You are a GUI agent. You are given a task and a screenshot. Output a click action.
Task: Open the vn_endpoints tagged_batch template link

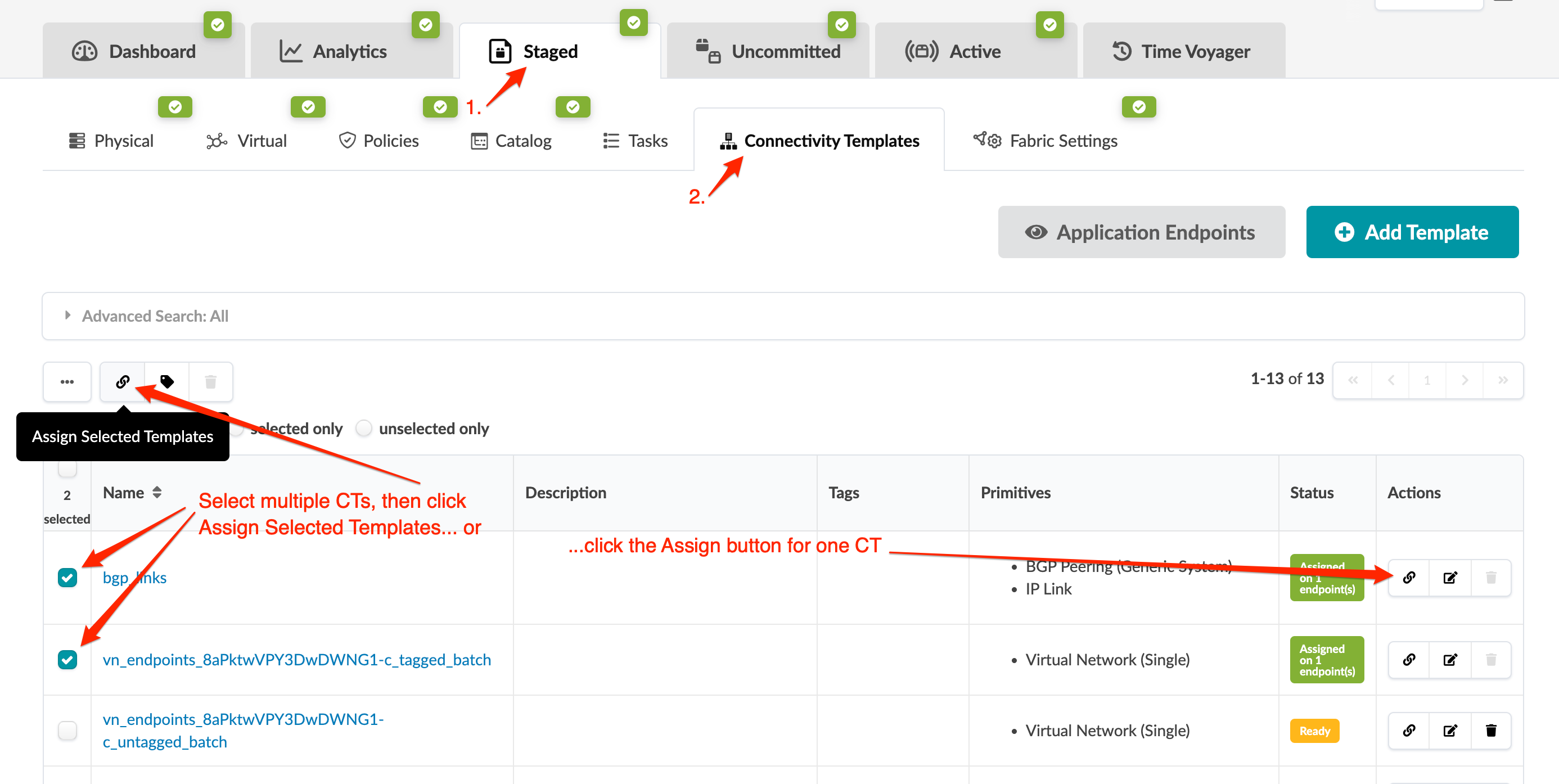[296, 659]
